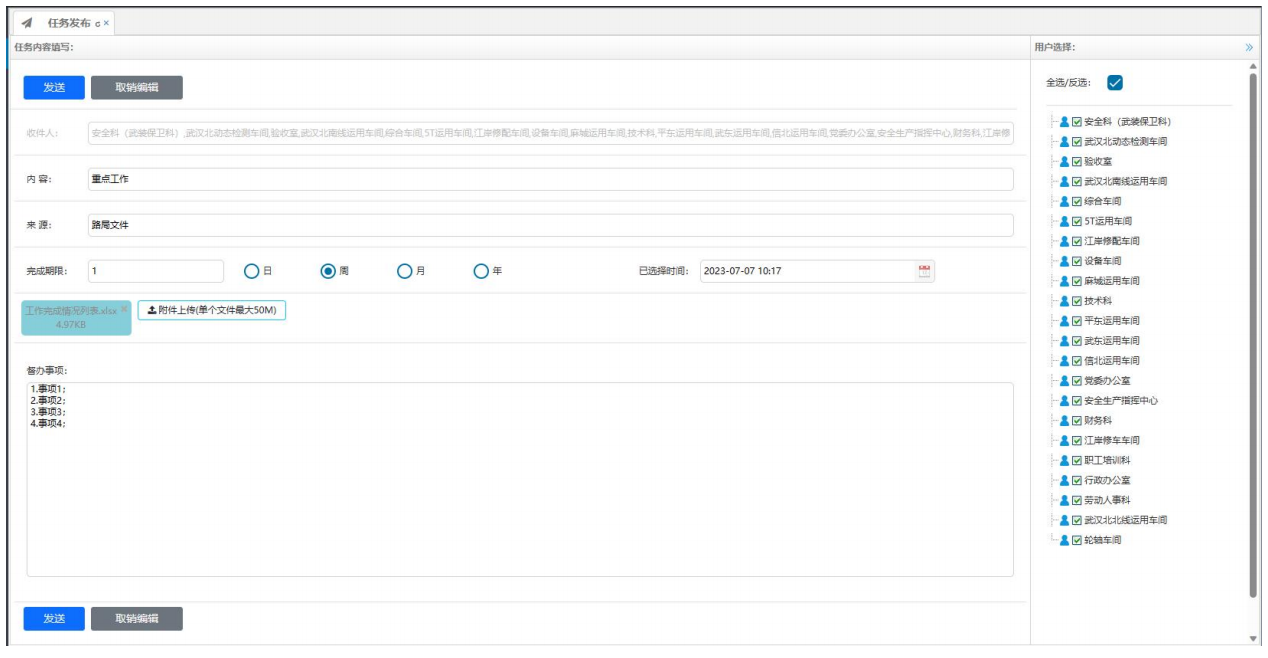The width and height of the screenshot is (1268, 658).
Task: Collapse the 用户选择 panel with double chevron
Action: click(x=1249, y=47)
